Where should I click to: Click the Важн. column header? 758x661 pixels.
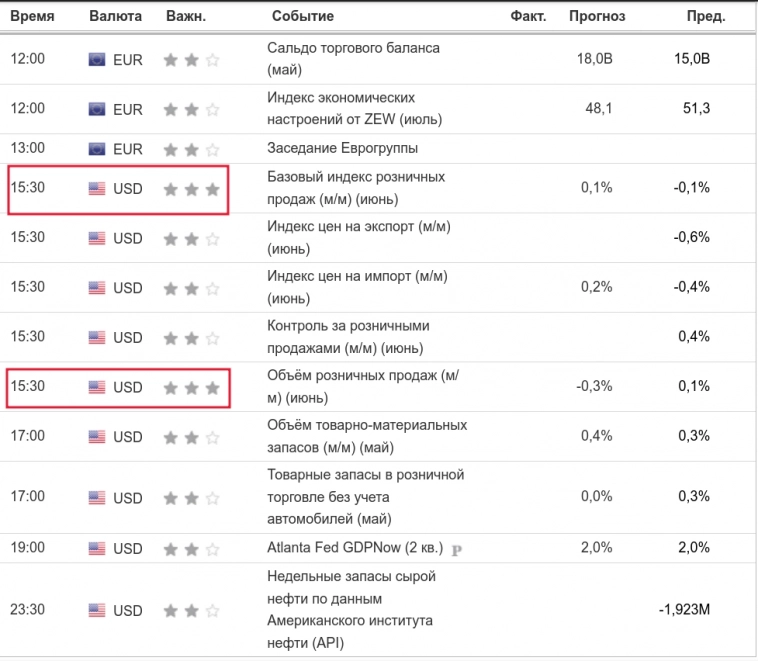pos(185,16)
